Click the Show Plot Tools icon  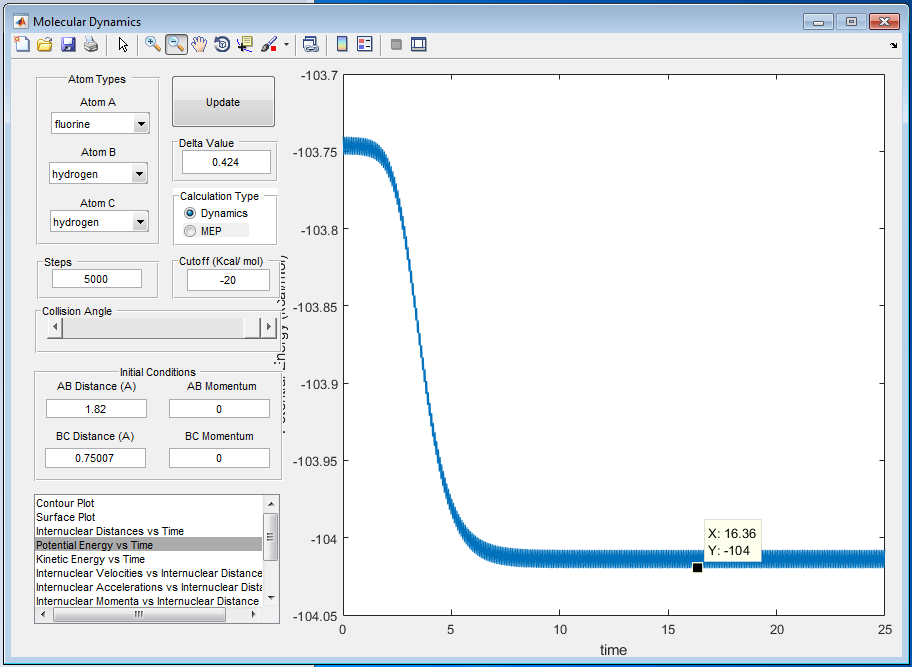419,44
